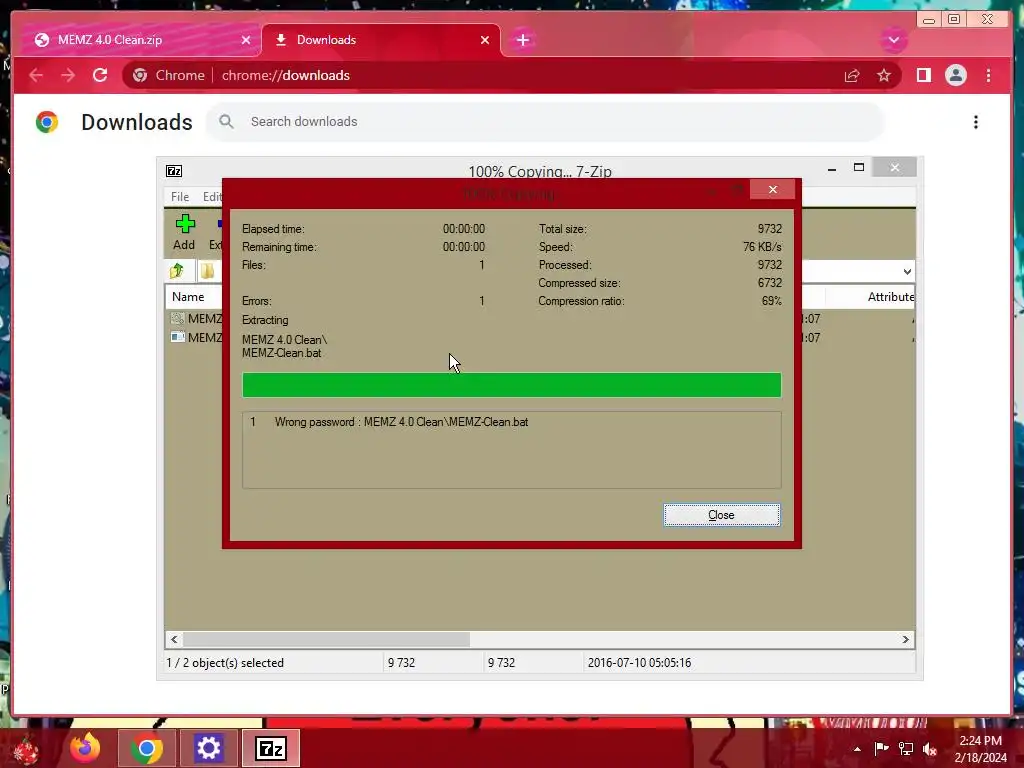The image size is (1024, 768).
Task: Click the 7z icon in 7-Zip title bar
Action: pyautogui.click(x=174, y=171)
